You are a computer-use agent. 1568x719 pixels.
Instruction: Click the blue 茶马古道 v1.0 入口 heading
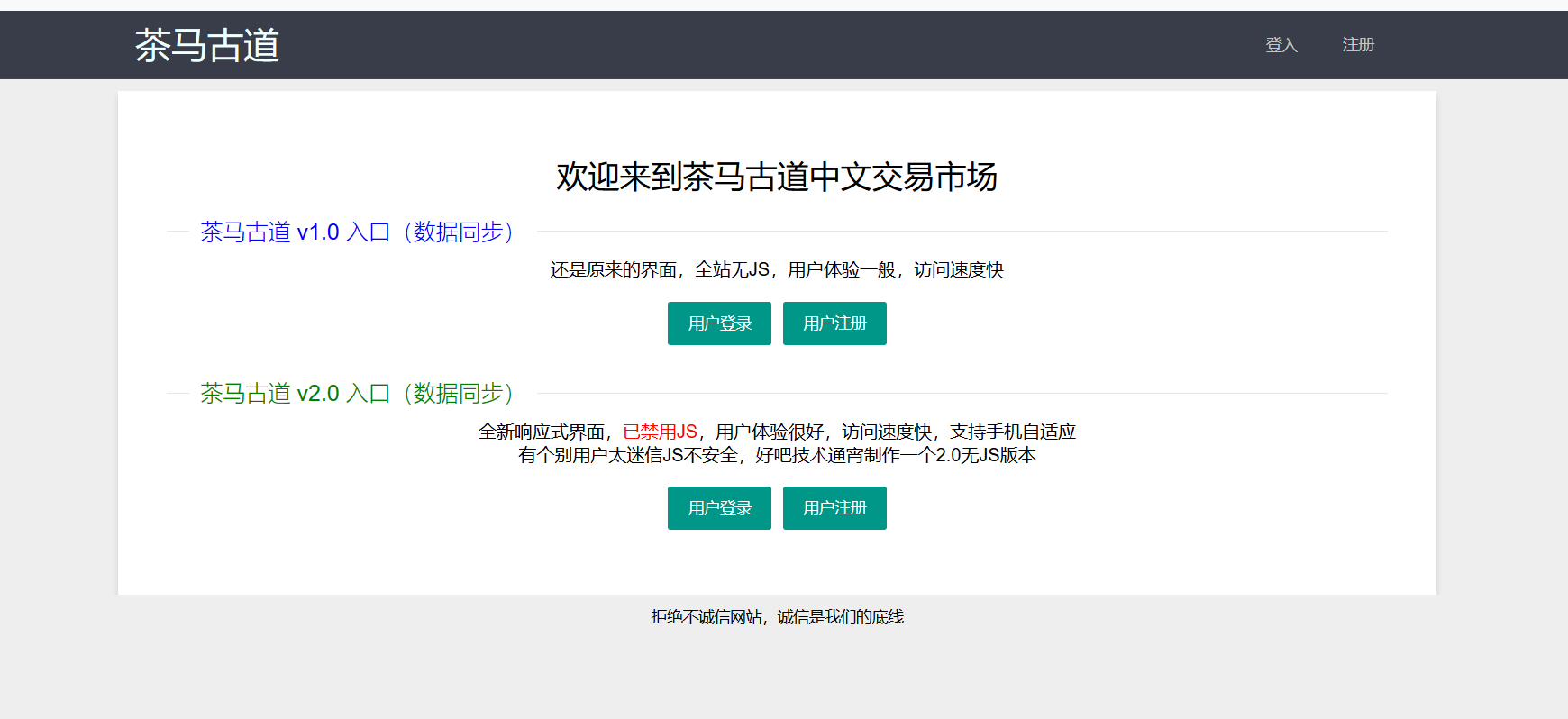click(x=356, y=232)
